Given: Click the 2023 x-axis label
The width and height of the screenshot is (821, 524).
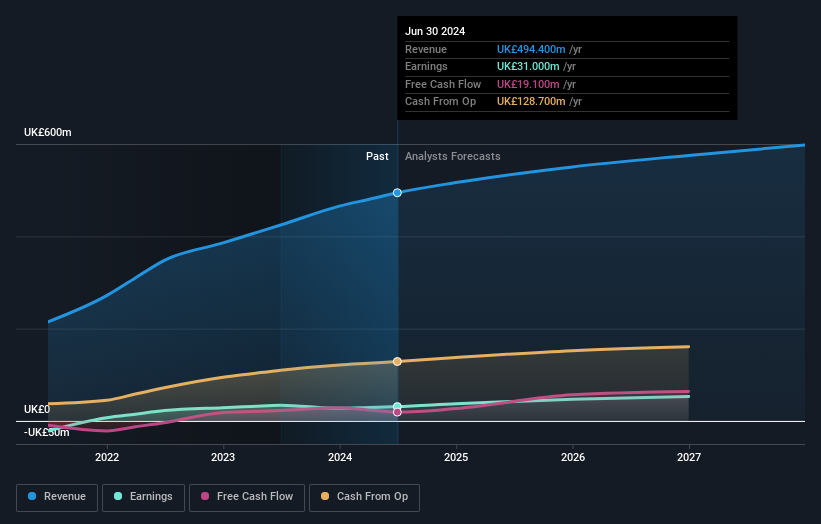Looking at the screenshot, I should (223, 457).
